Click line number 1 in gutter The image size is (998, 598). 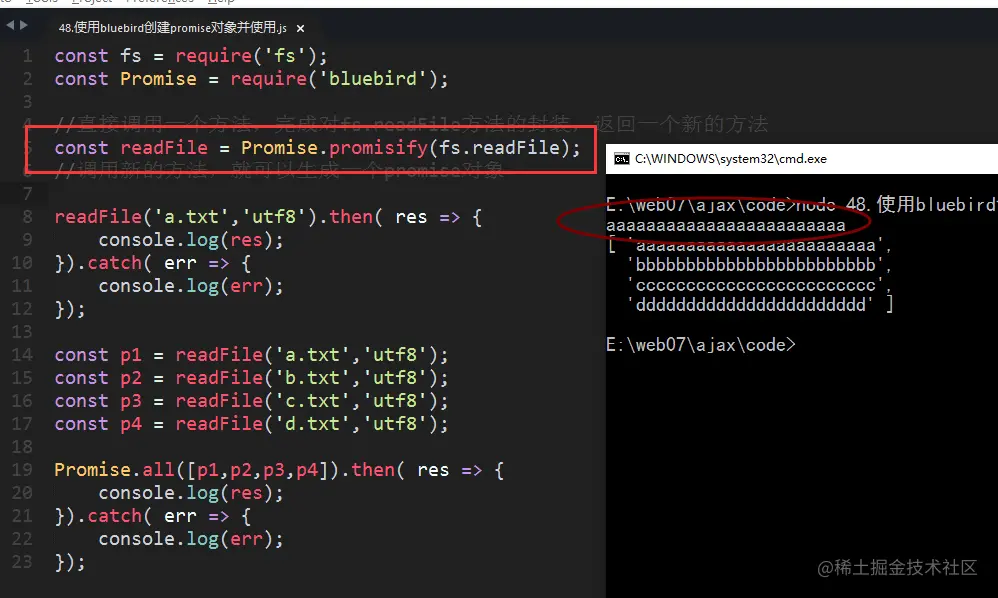pyautogui.click(x=27, y=56)
